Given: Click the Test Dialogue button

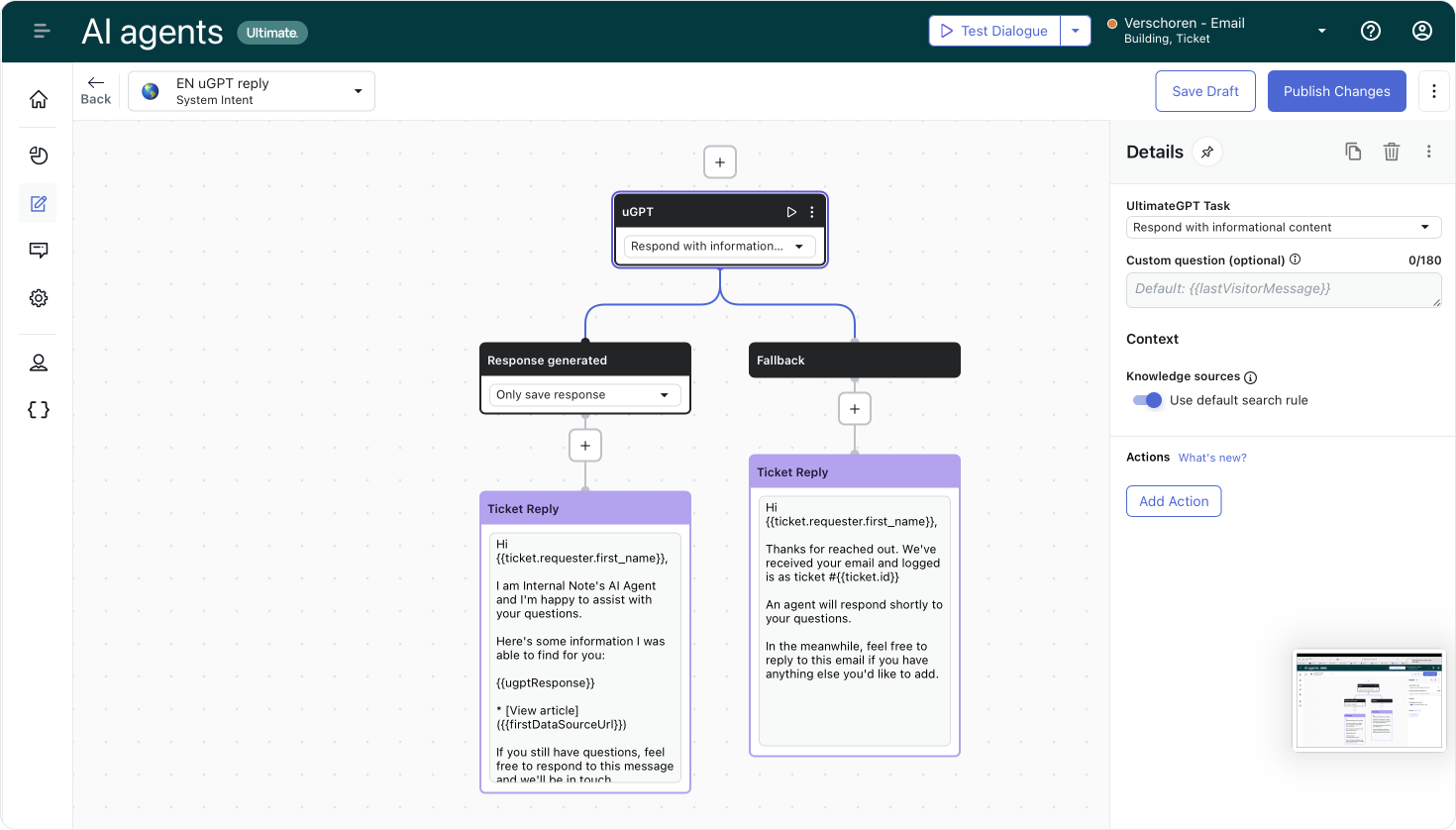Looking at the screenshot, I should (x=994, y=31).
